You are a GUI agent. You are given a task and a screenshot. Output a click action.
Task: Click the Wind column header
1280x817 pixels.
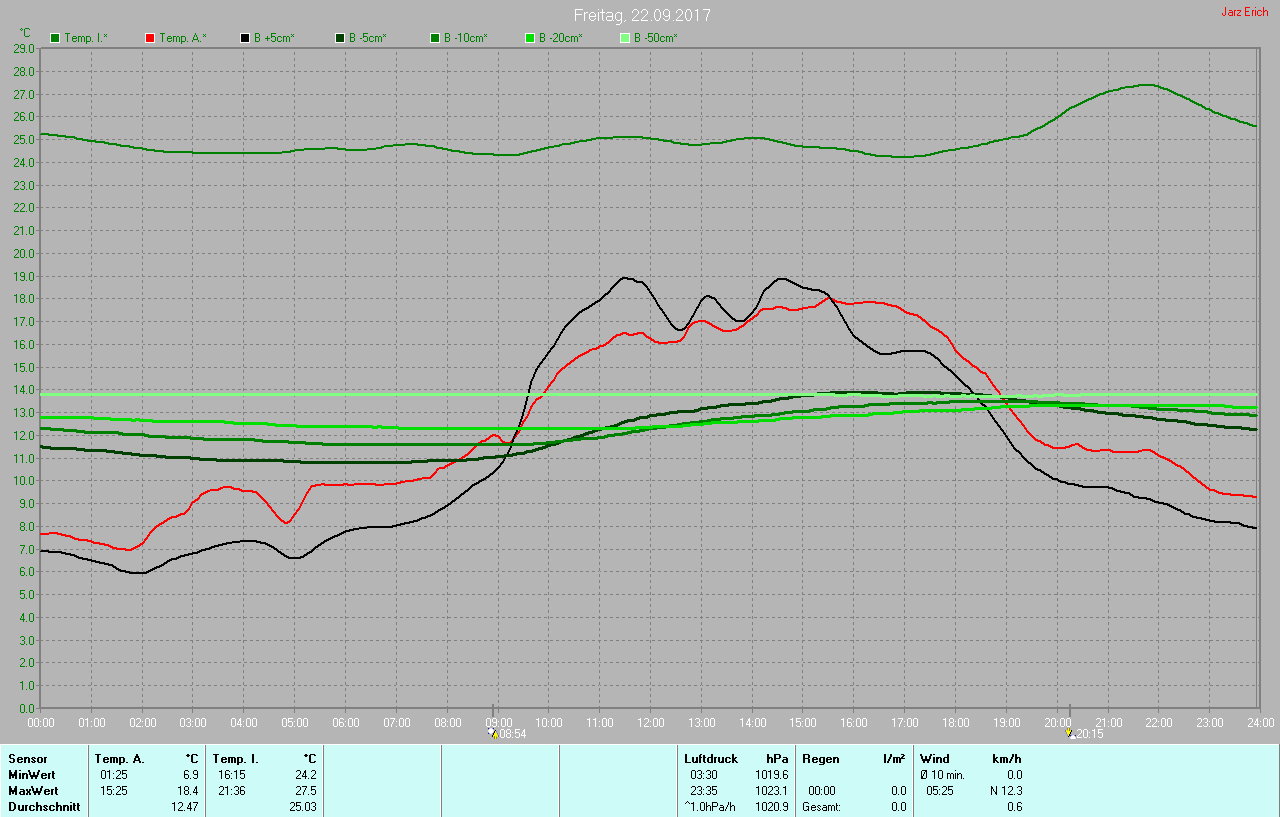(935, 759)
